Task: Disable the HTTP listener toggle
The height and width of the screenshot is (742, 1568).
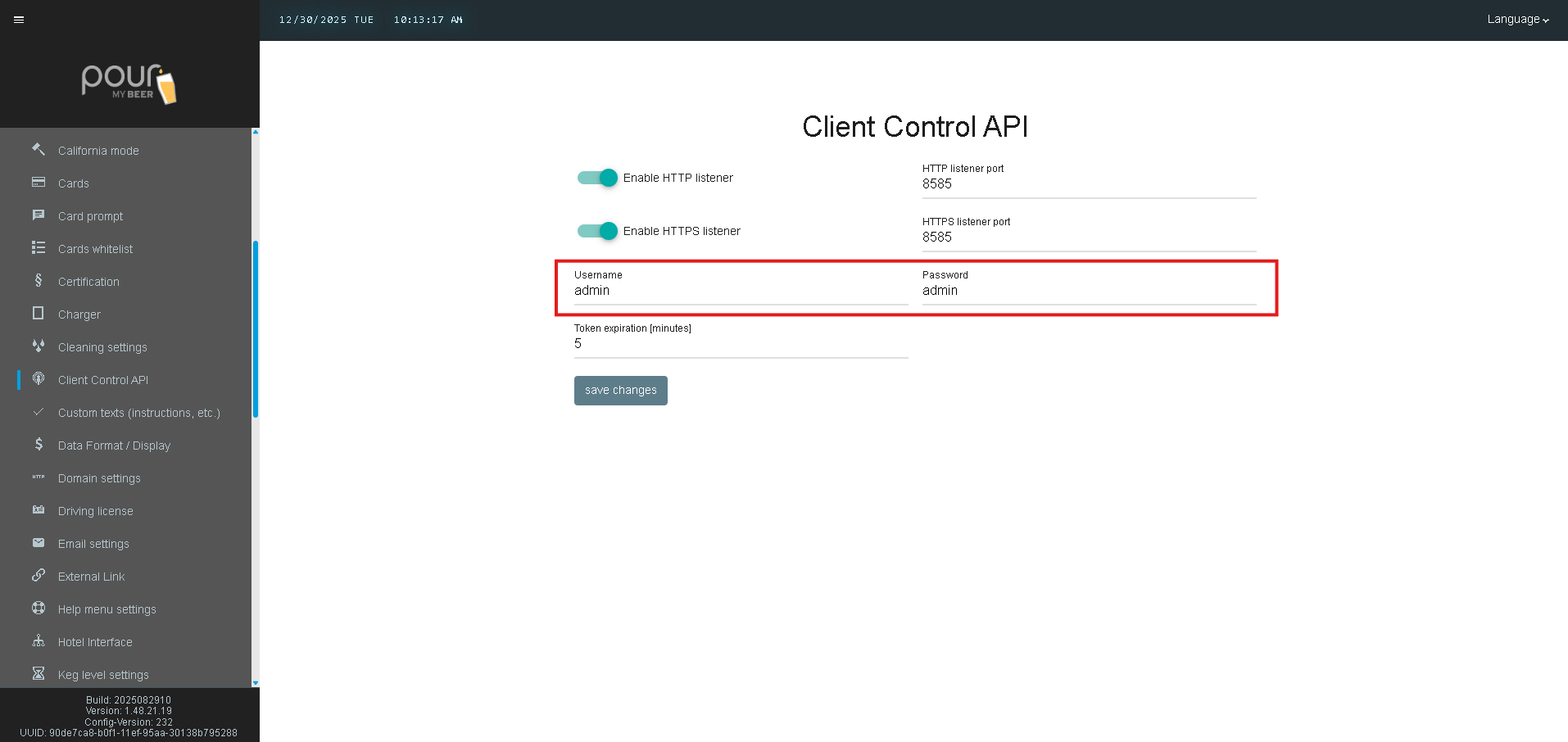Action: 597,178
